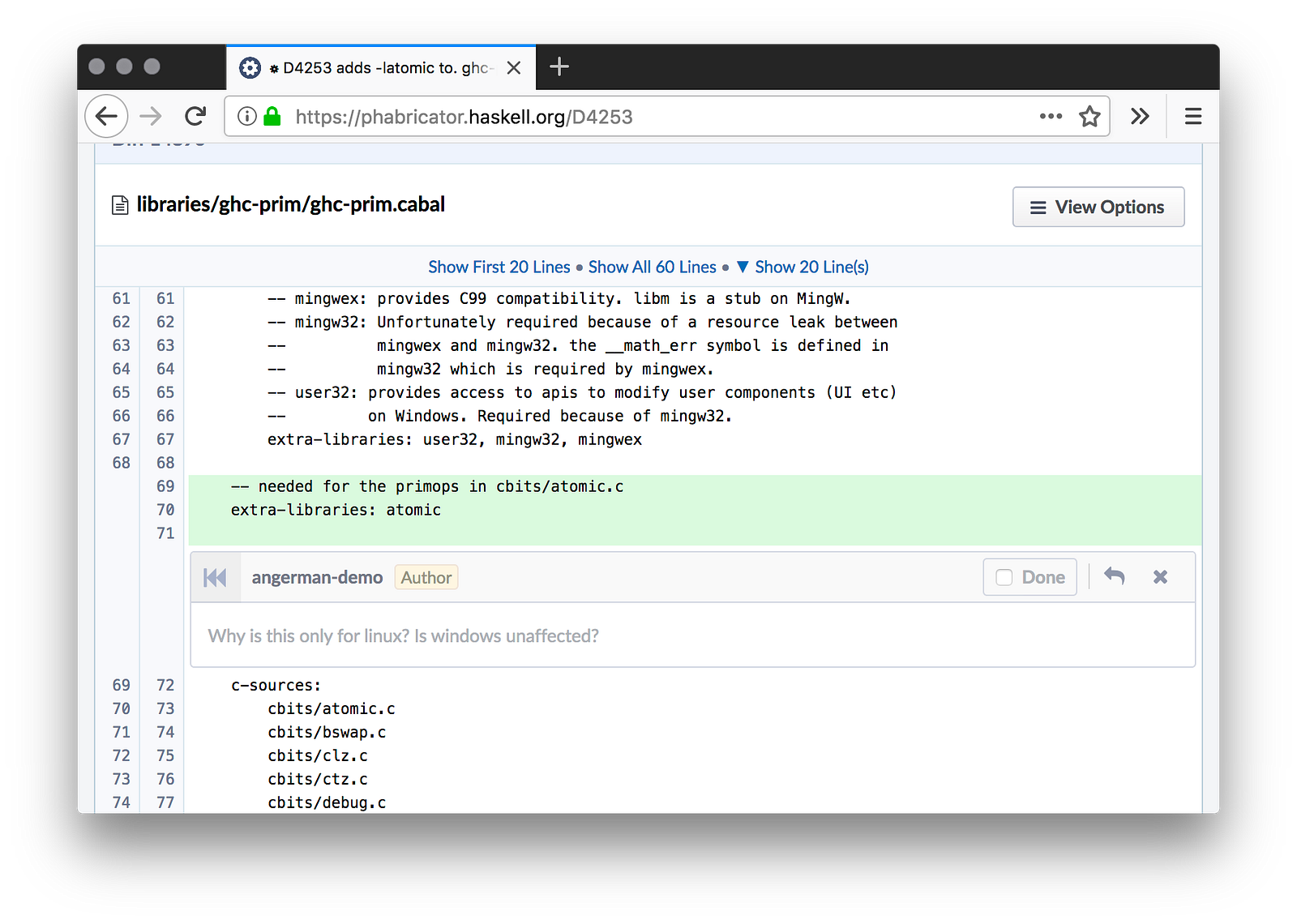Click the Show First 20 Lines link
The image size is (1297, 924).
[499, 267]
